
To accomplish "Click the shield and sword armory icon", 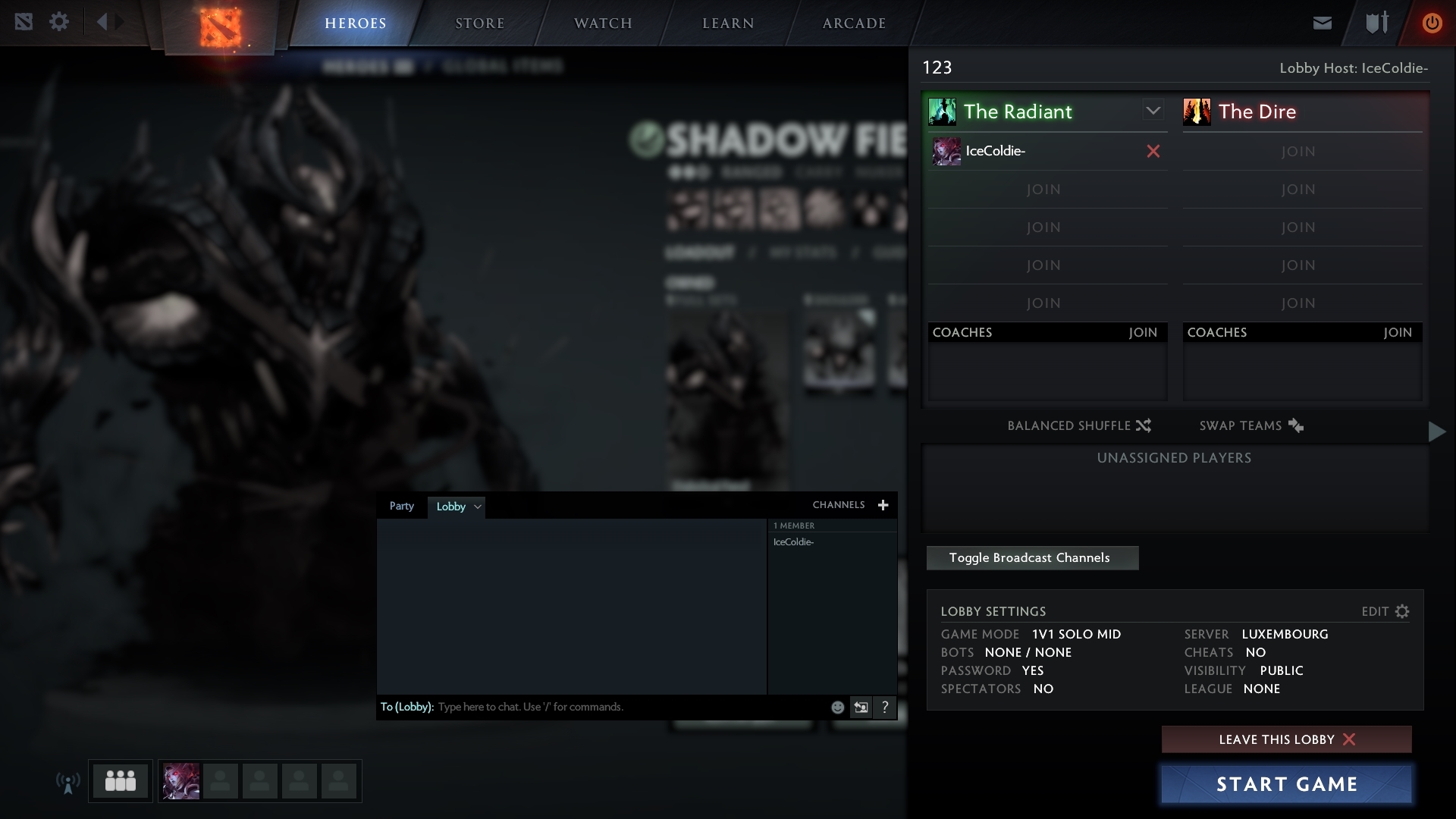I will click(1376, 23).
